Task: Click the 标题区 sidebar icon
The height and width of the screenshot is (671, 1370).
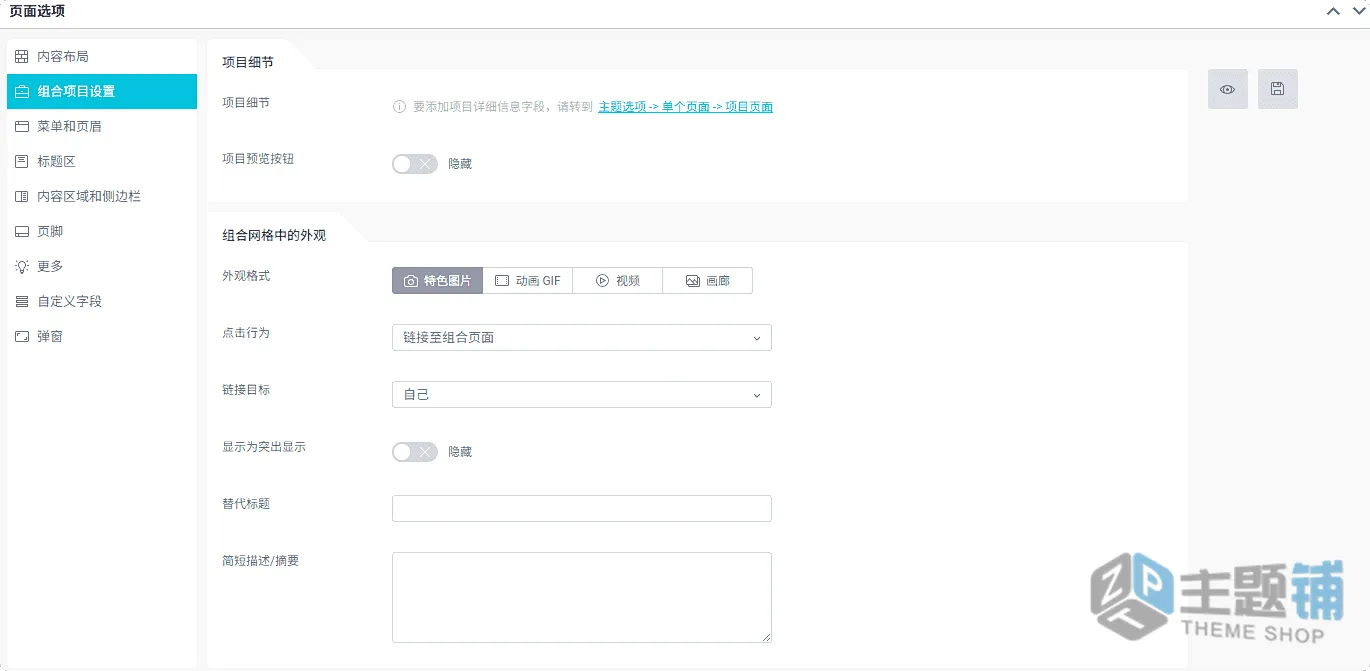Action: [x=22, y=162]
